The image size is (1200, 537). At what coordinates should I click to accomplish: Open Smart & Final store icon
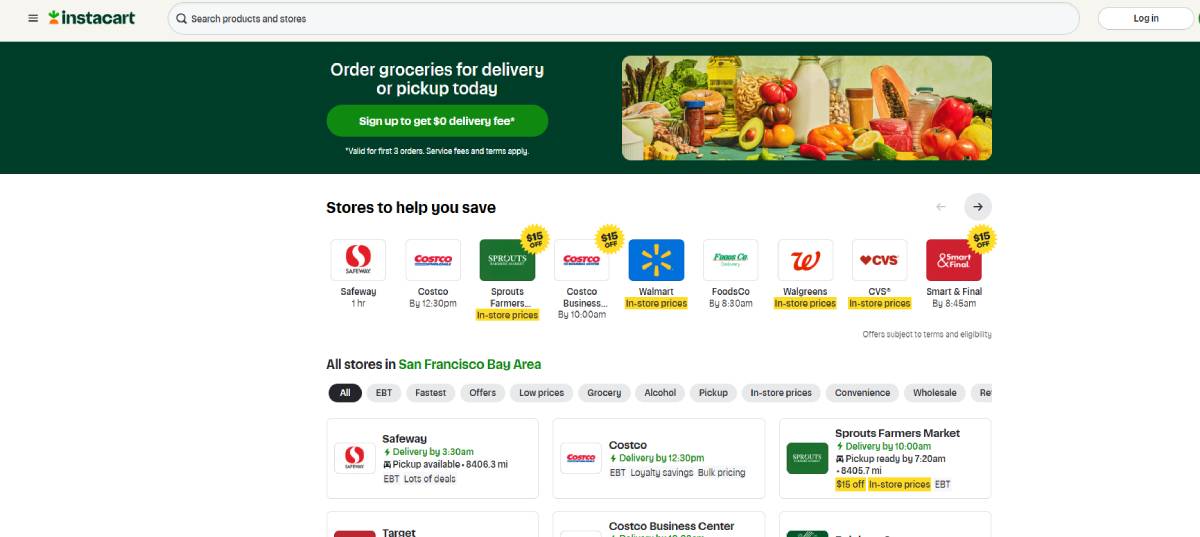point(954,260)
